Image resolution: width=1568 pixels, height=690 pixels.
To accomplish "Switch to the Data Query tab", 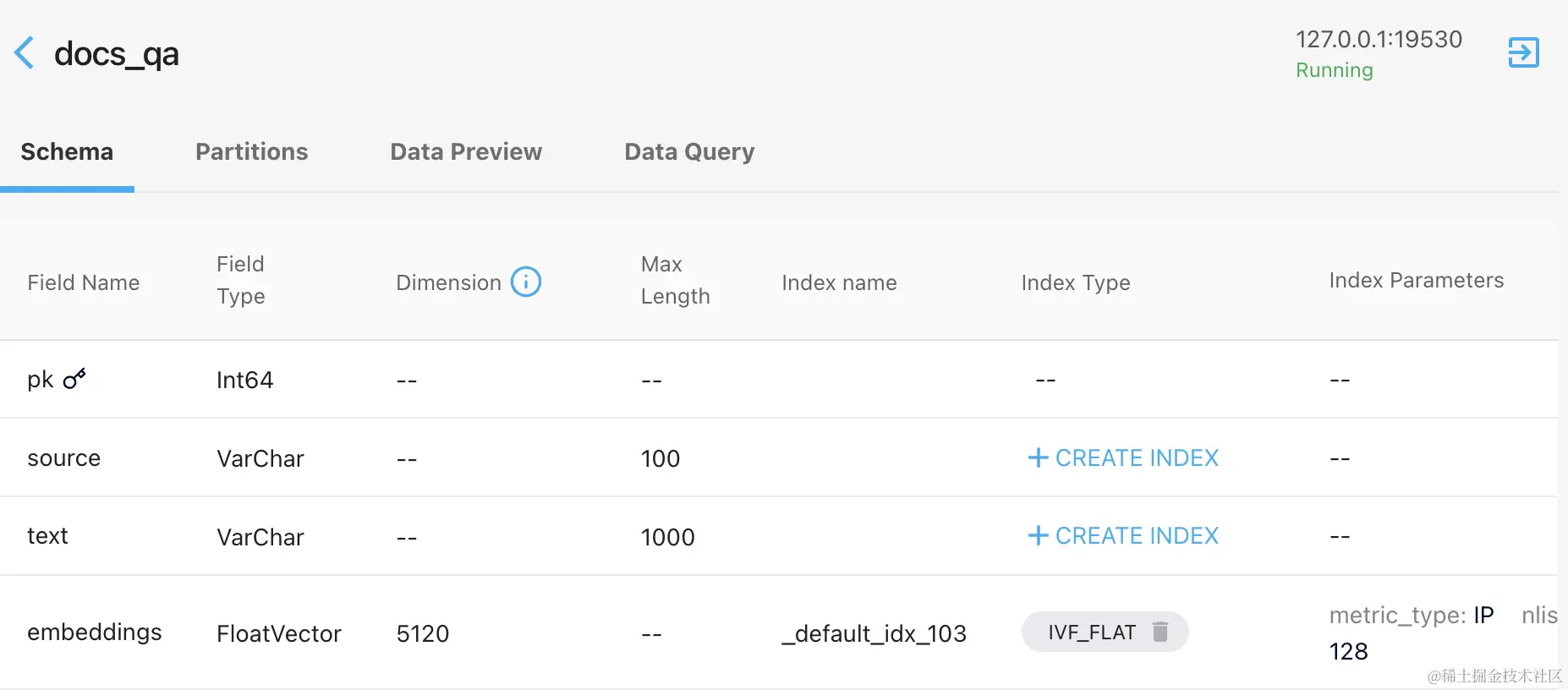I will (x=689, y=152).
